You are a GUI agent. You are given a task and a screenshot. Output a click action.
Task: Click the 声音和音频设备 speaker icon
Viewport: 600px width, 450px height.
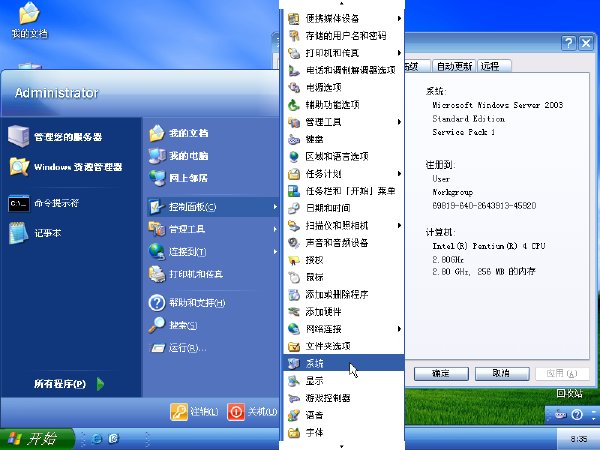pyautogui.click(x=293, y=243)
